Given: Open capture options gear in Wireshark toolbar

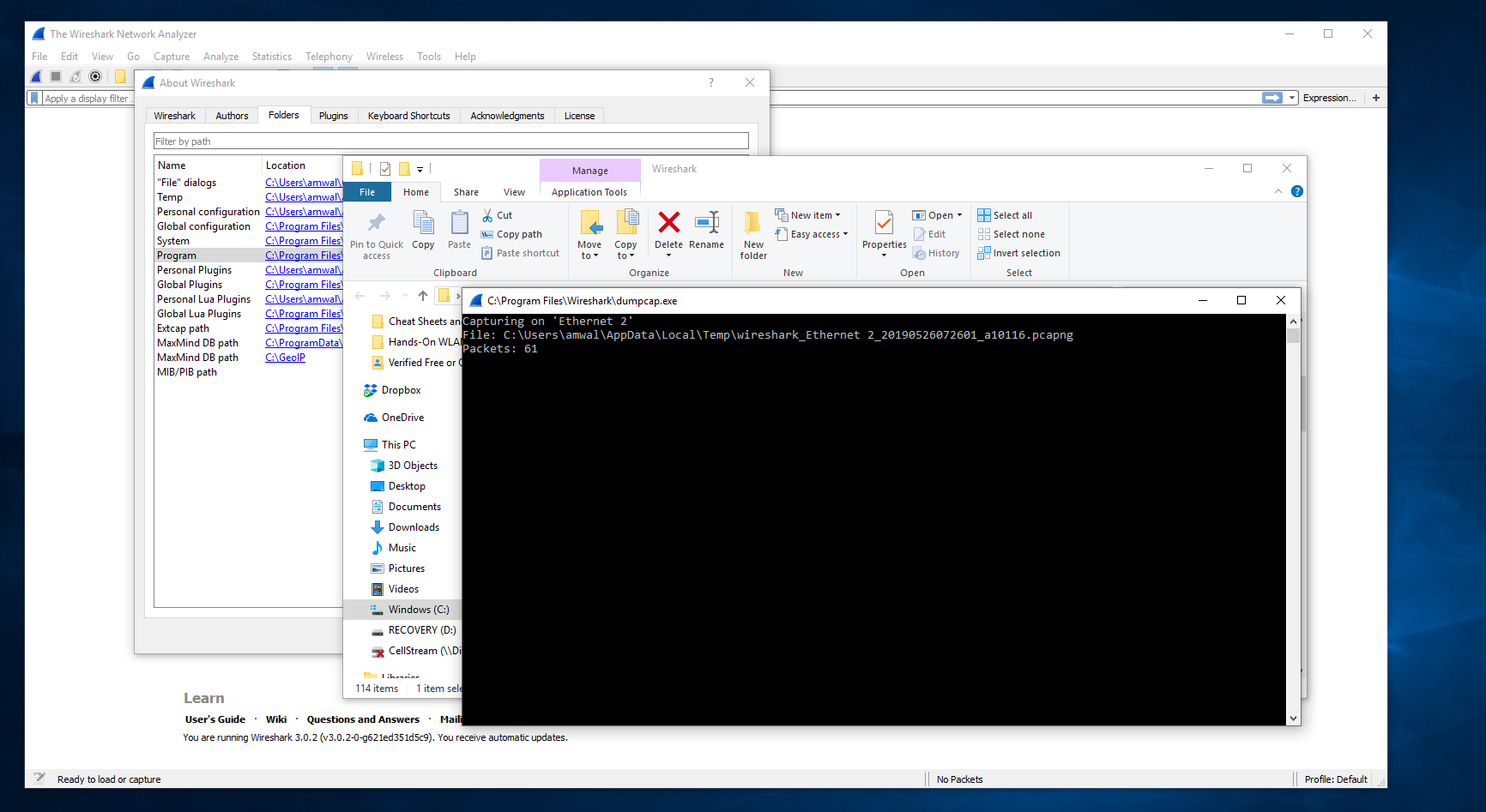Looking at the screenshot, I should 94,76.
